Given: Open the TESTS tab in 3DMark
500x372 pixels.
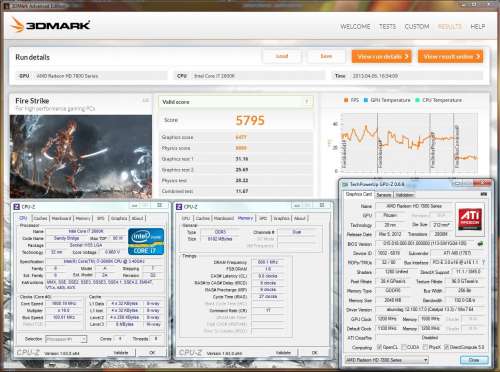Looking at the screenshot, I should pyautogui.click(x=387, y=26).
